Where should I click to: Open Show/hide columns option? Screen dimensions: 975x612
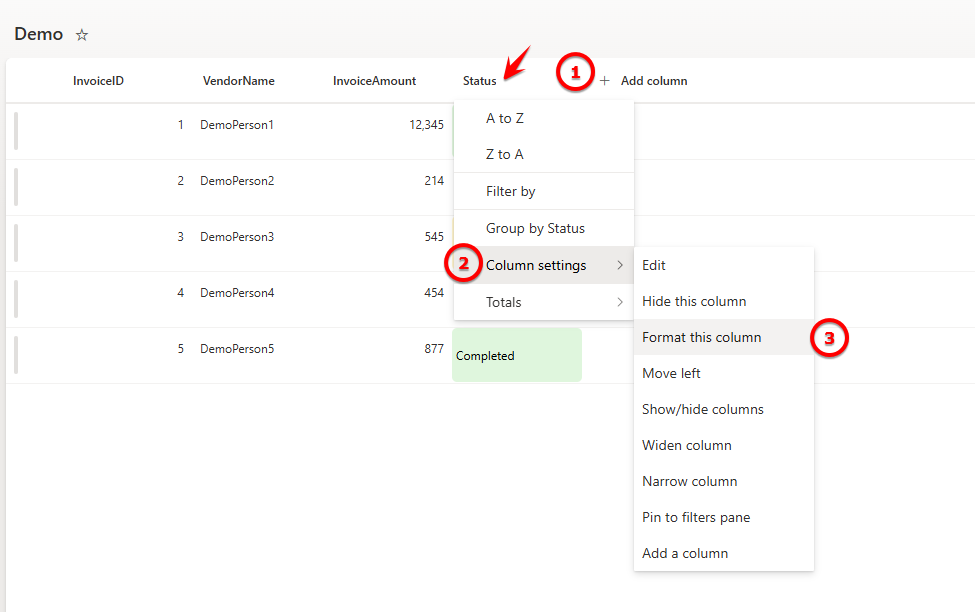pos(703,409)
